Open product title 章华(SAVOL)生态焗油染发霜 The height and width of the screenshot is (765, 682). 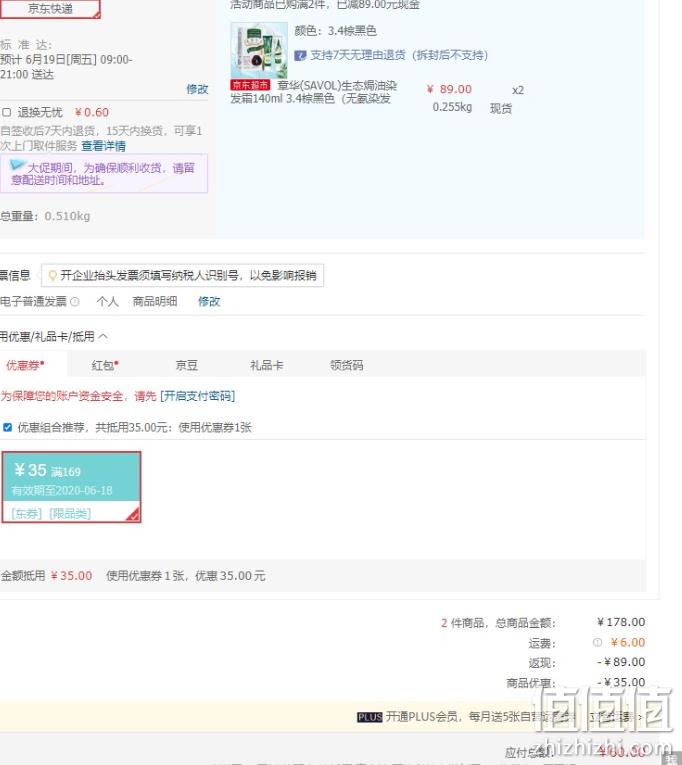(314, 92)
